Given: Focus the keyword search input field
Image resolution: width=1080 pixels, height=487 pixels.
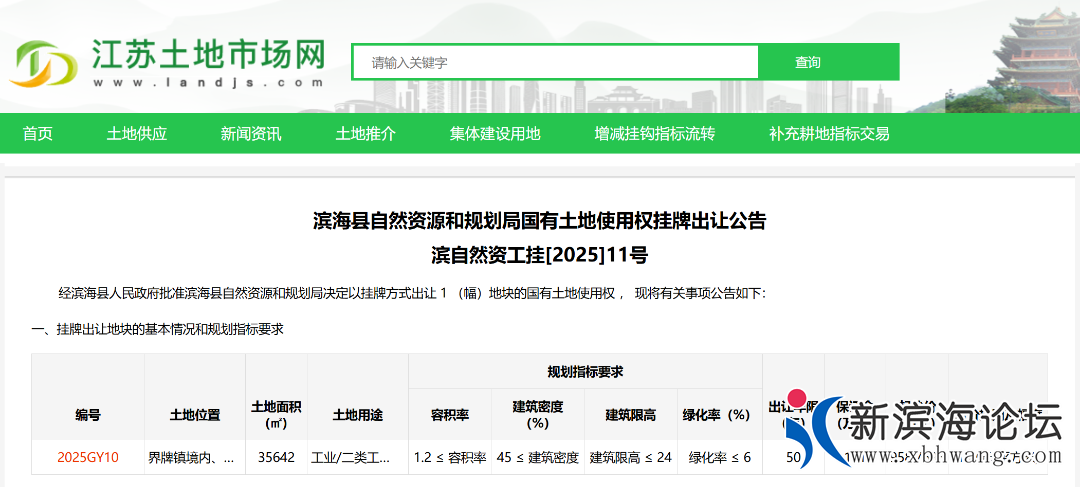Looking at the screenshot, I should coord(556,62).
